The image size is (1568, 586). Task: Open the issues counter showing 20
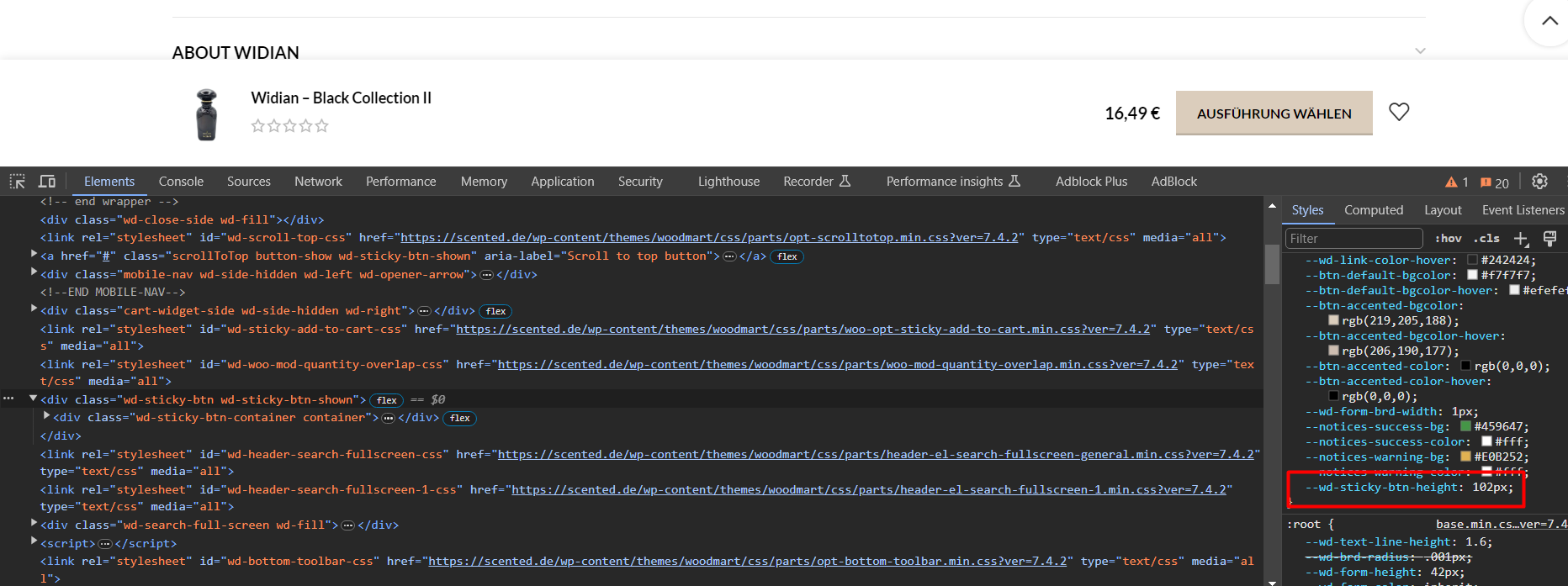[x=1495, y=182]
